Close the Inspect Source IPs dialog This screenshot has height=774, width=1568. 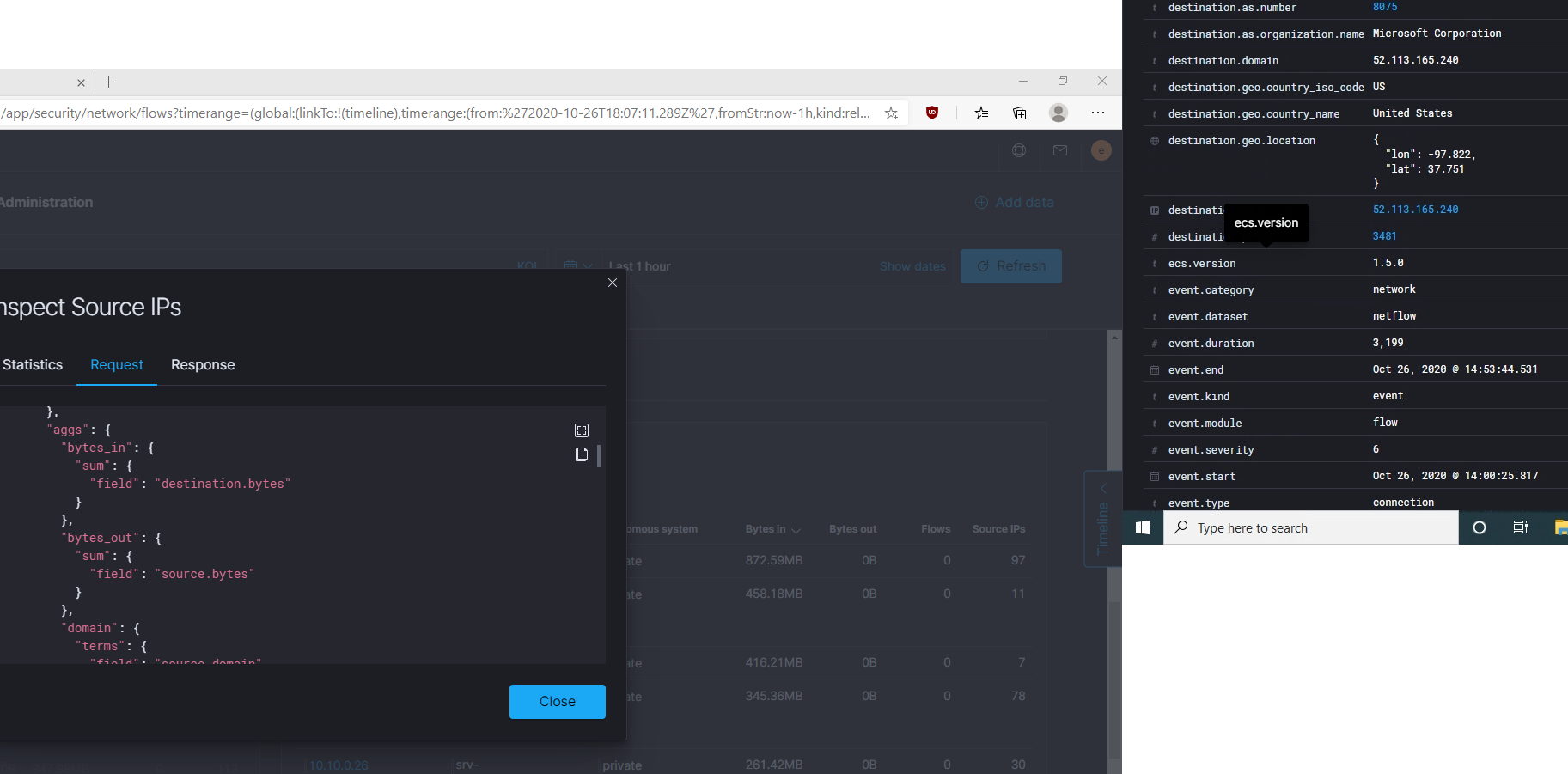[x=613, y=283]
